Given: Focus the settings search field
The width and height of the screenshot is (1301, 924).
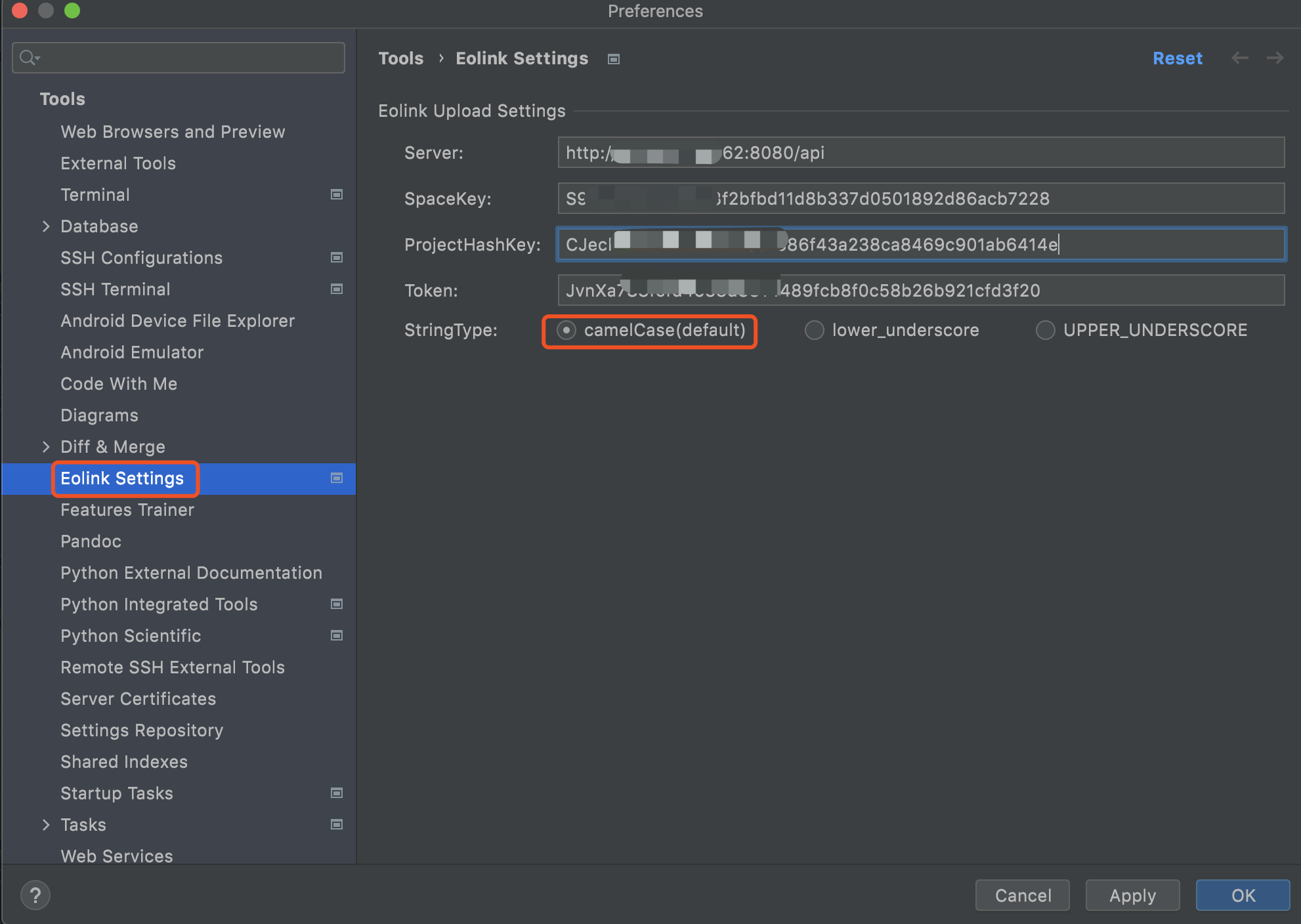Looking at the screenshot, I should click(x=179, y=58).
